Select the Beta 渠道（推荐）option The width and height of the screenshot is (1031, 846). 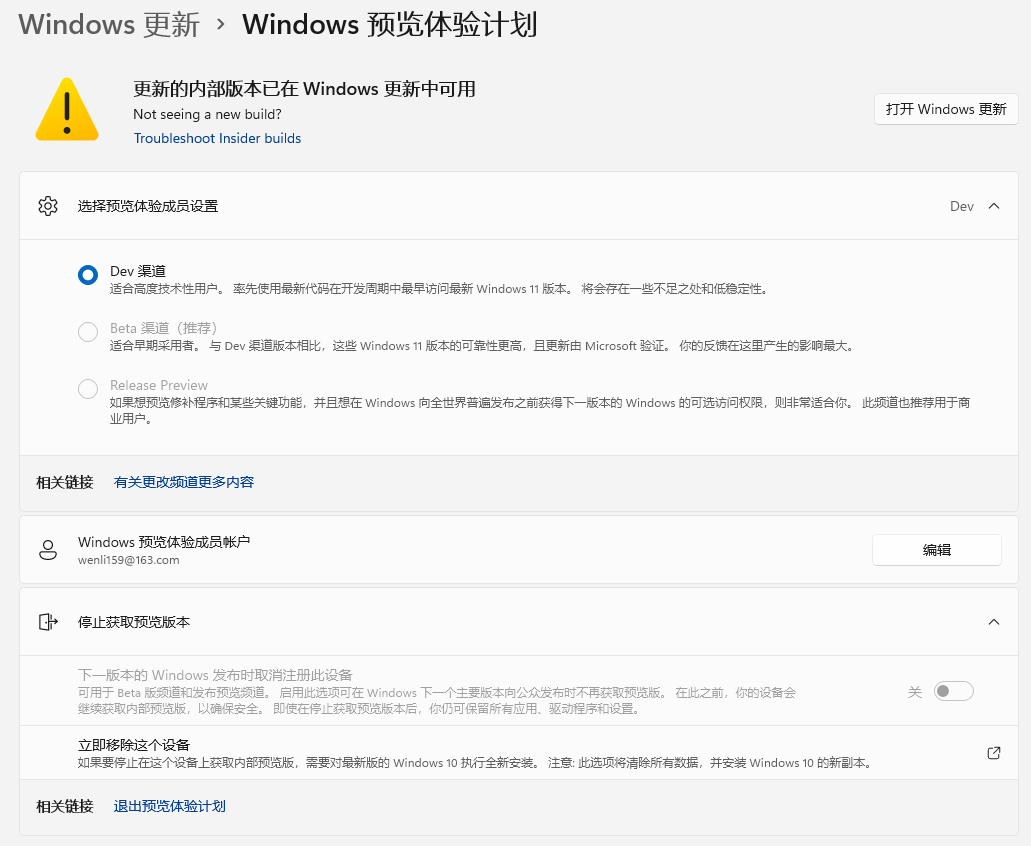tap(88, 332)
